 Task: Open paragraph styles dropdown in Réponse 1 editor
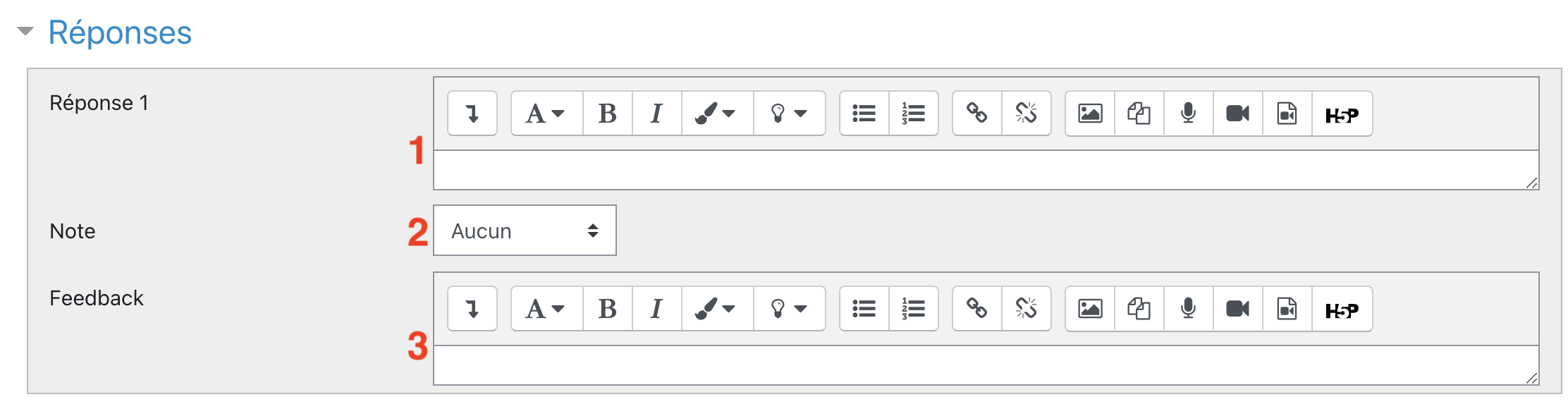(546, 114)
